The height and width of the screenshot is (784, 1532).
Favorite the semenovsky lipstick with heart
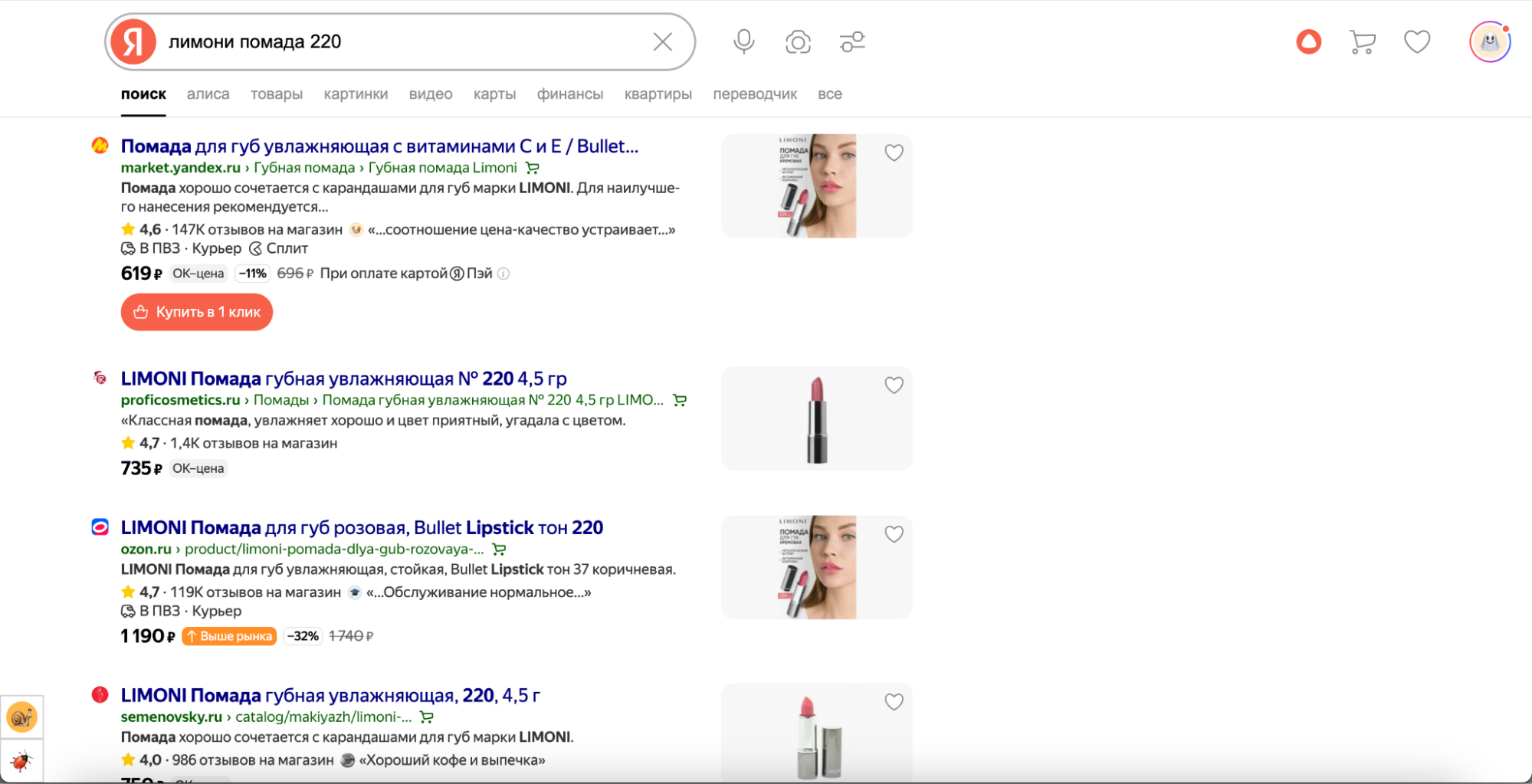tap(894, 702)
